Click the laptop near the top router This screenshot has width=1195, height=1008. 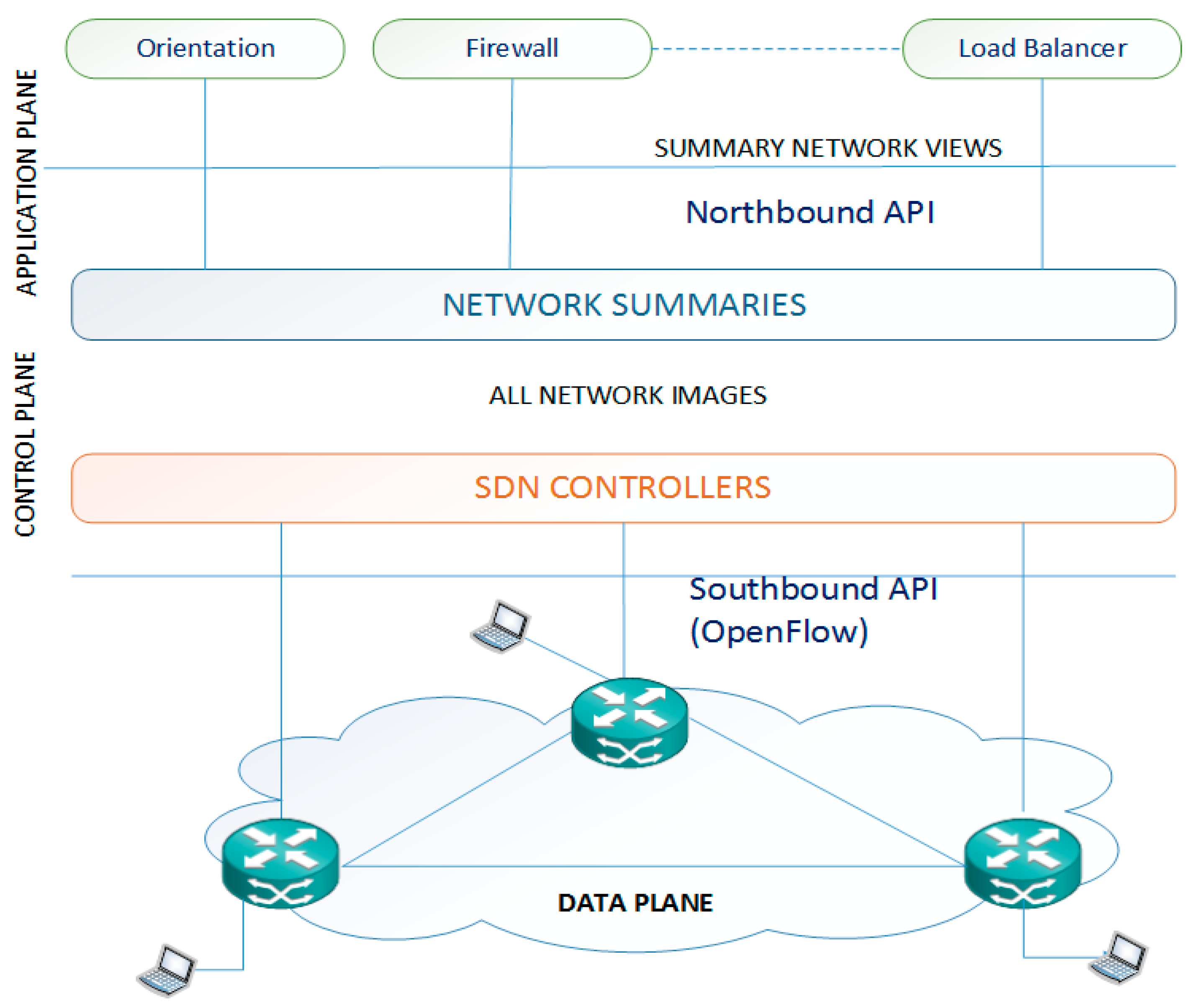[501, 627]
